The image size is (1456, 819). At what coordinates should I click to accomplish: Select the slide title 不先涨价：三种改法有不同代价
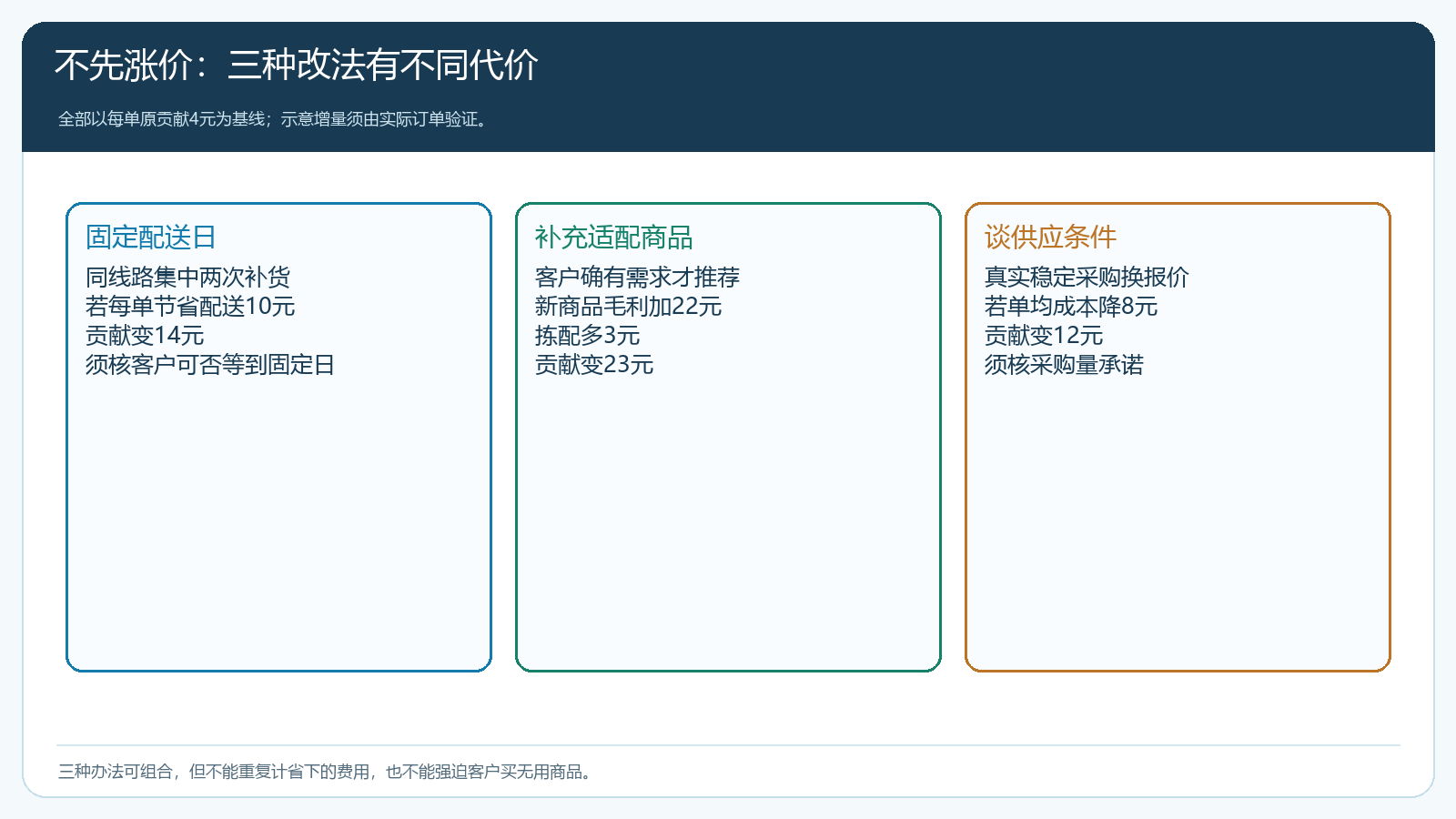297,66
